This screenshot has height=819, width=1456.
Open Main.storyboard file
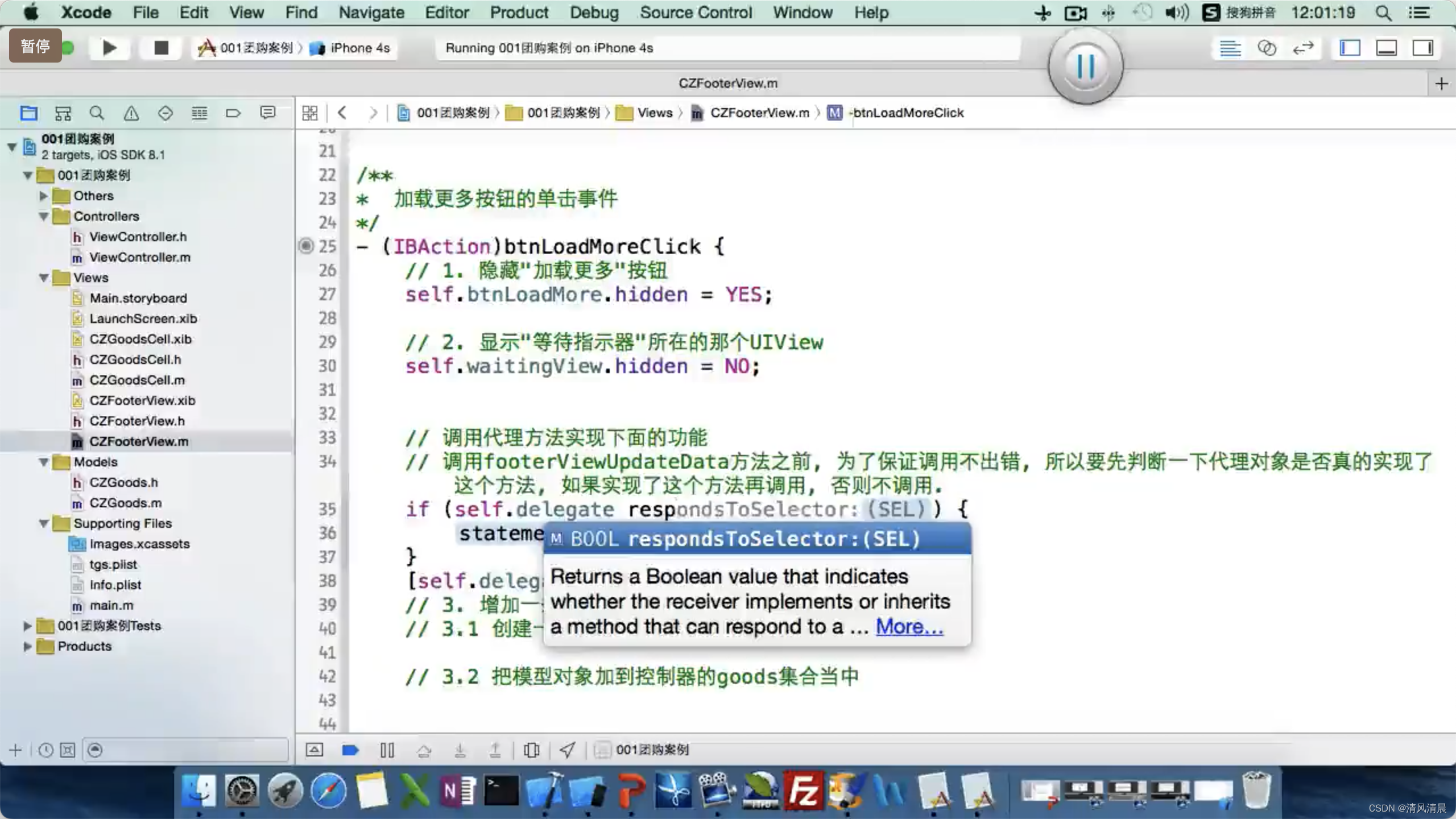tap(138, 298)
